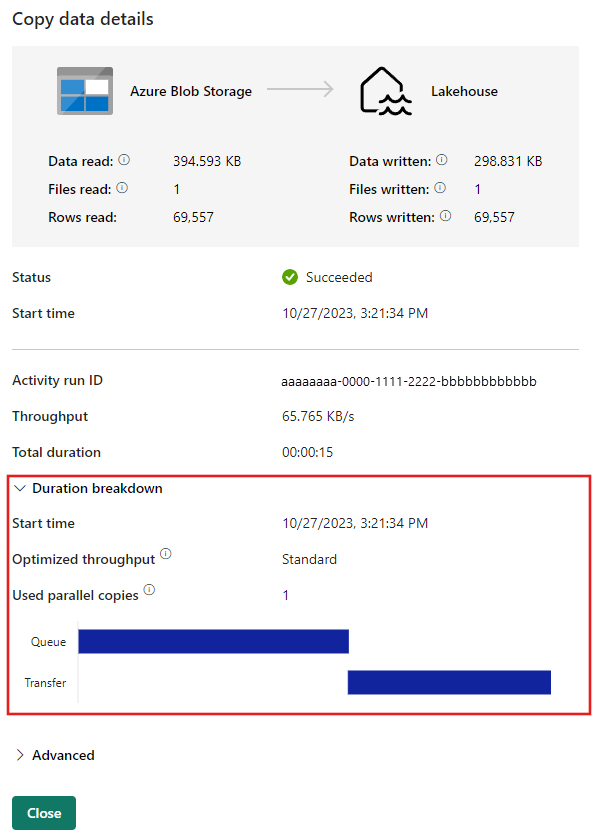Click the info icon beside Data written
Screen dimensions: 598x836
click(x=442, y=160)
